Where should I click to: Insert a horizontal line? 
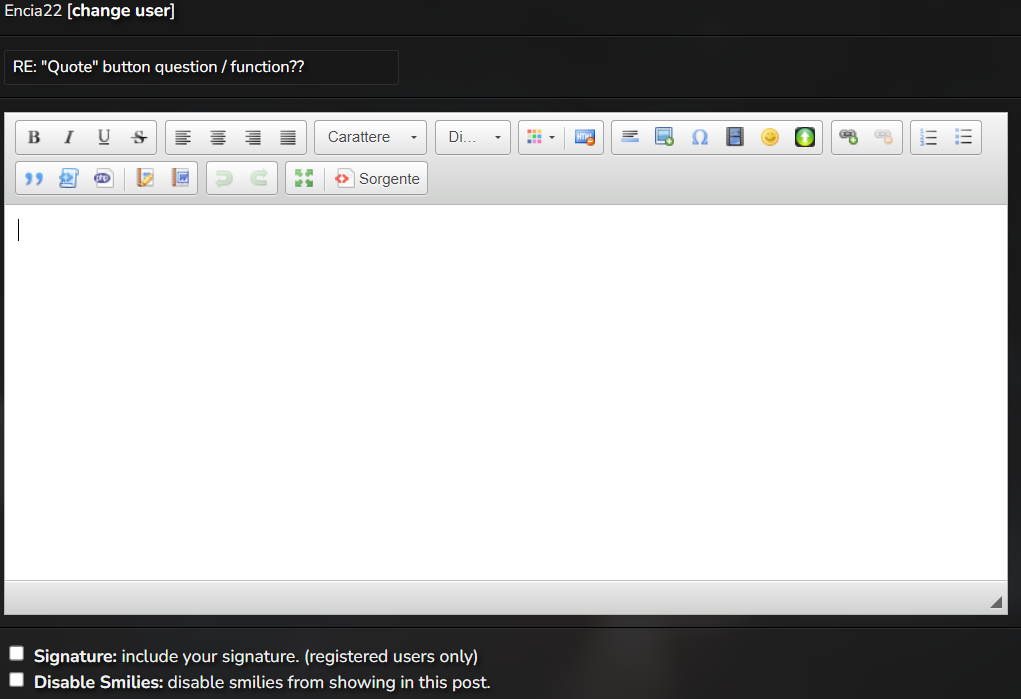(630, 137)
